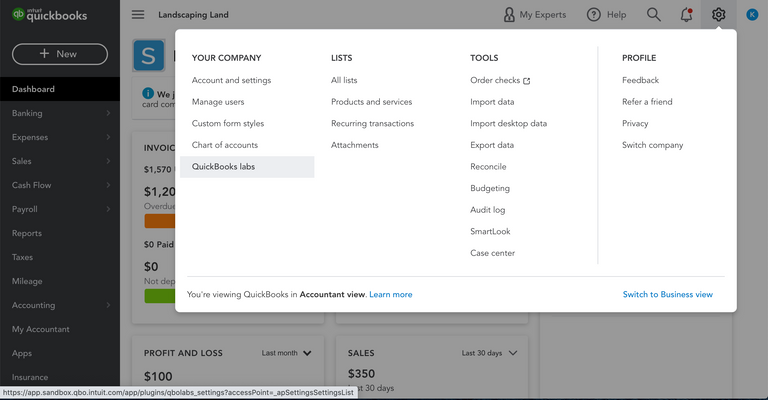Click the Learn more link

pos(391,294)
